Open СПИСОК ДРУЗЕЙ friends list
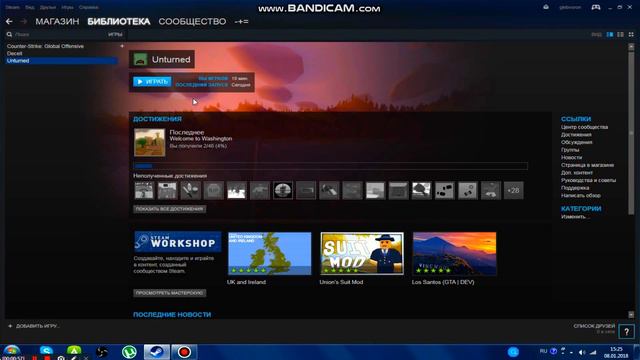Image resolution: width=640 pixels, height=360 pixels. pyautogui.click(x=594, y=326)
